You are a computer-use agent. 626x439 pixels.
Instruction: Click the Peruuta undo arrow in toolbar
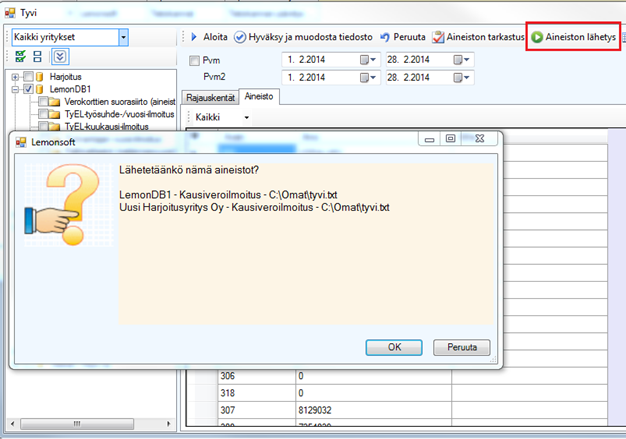(385, 37)
